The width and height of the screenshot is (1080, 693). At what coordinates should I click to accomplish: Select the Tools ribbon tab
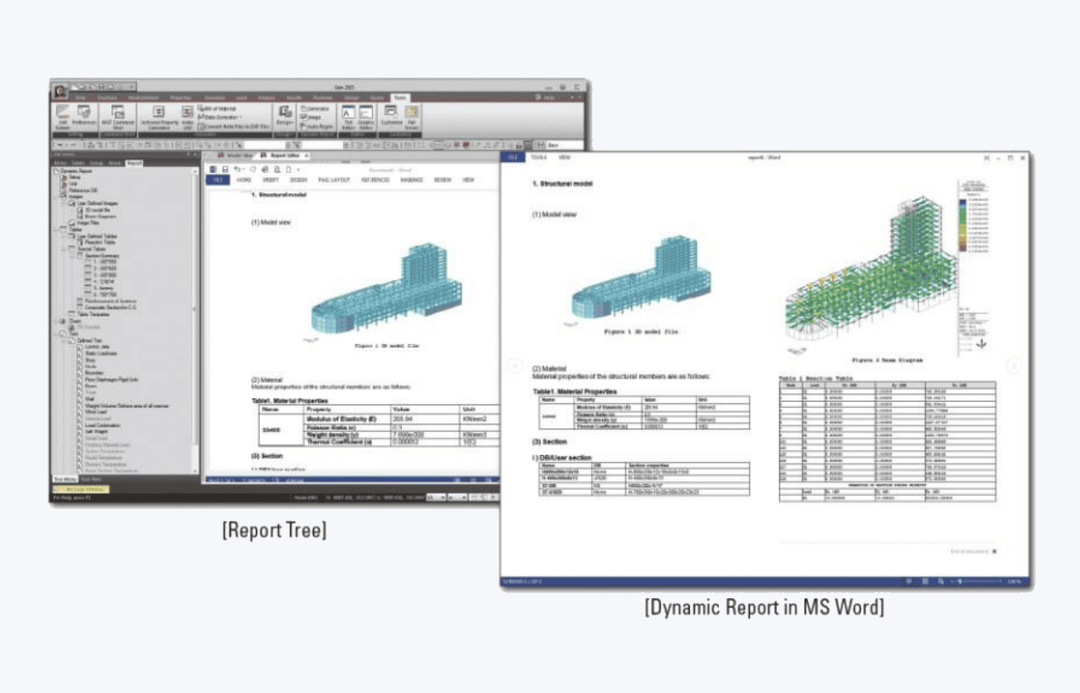tap(399, 98)
